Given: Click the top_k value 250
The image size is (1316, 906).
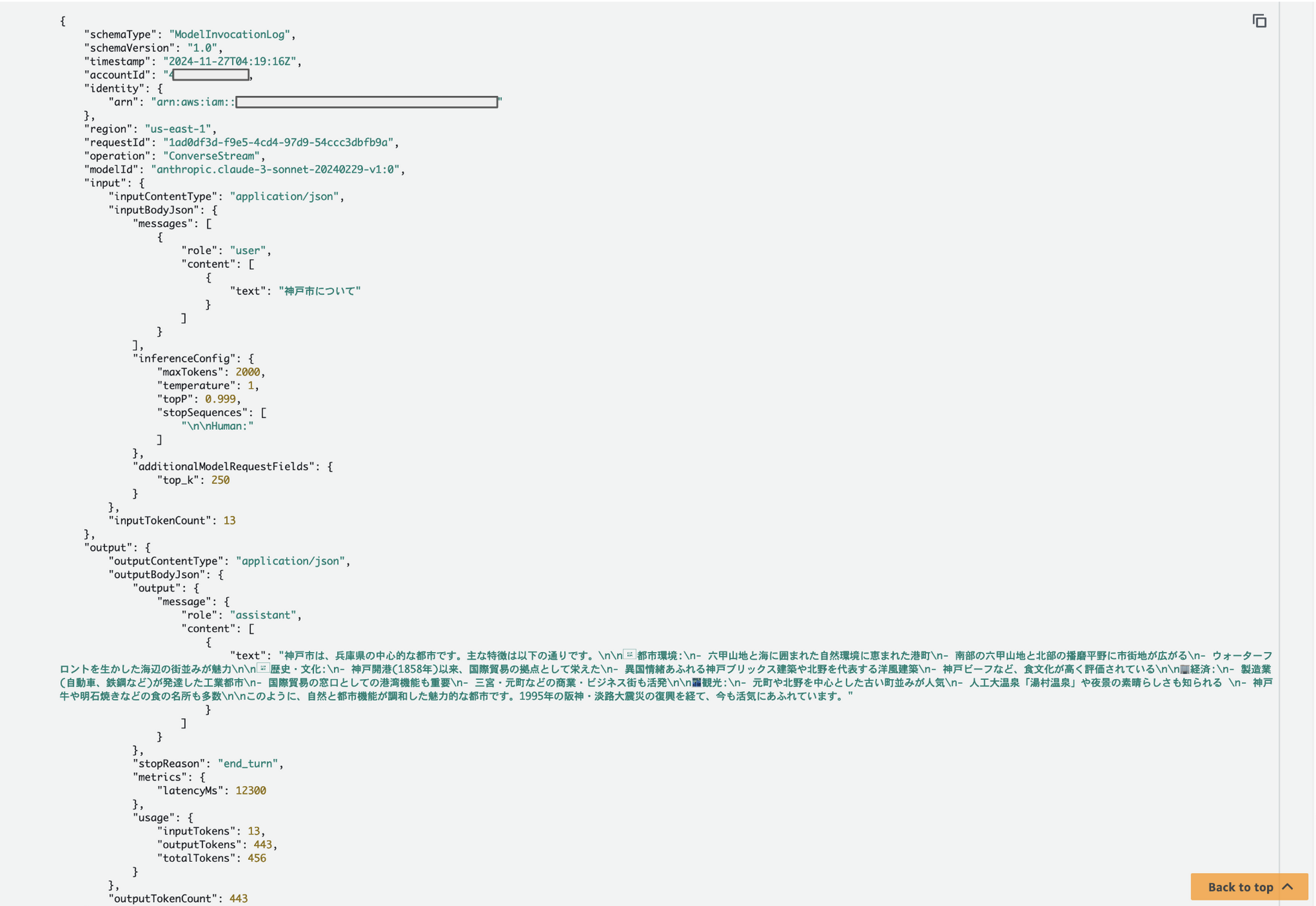Looking at the screenshot, I should (x=220, y=480).
